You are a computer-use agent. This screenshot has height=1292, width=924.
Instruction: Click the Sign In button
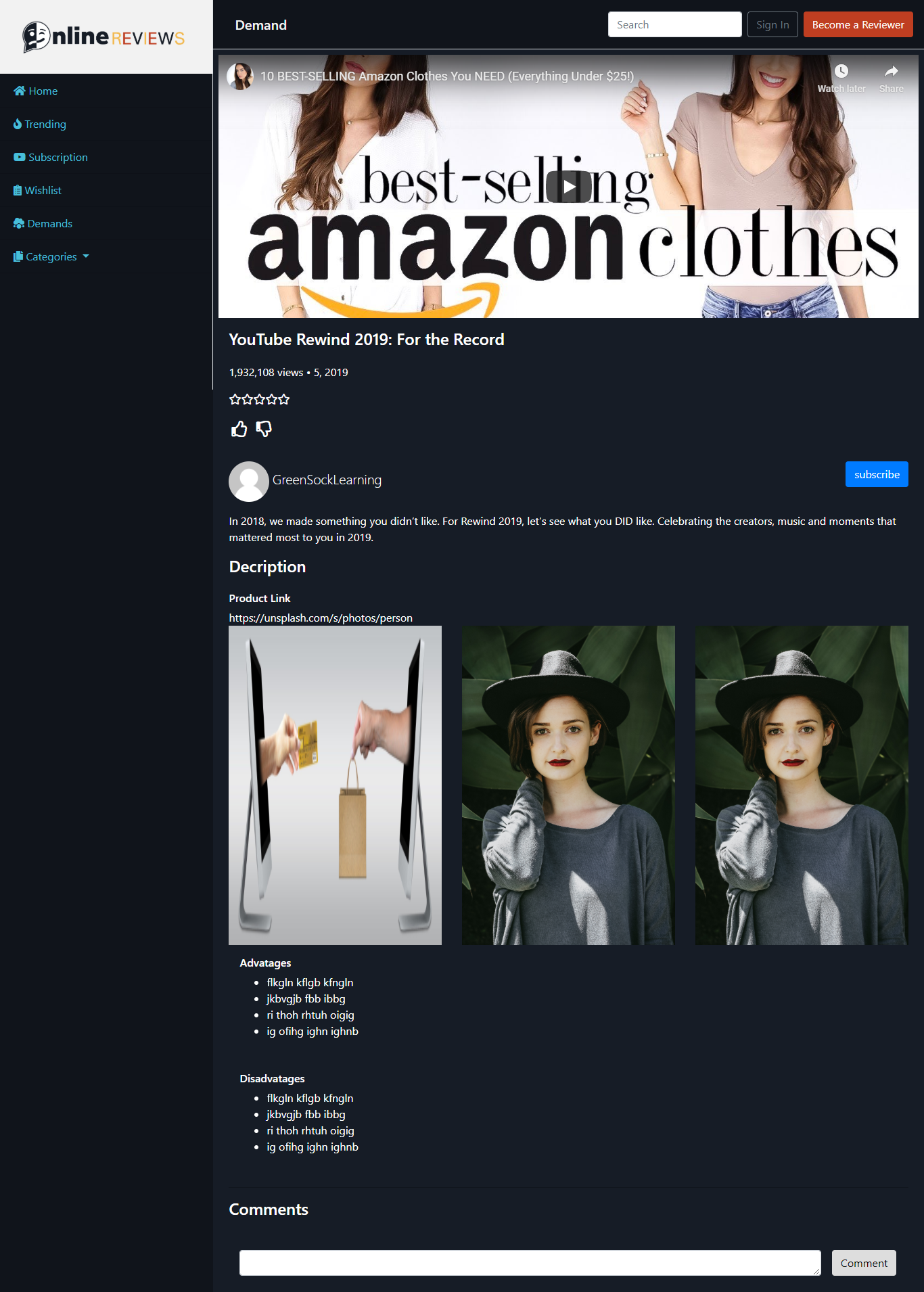point(772,24)
